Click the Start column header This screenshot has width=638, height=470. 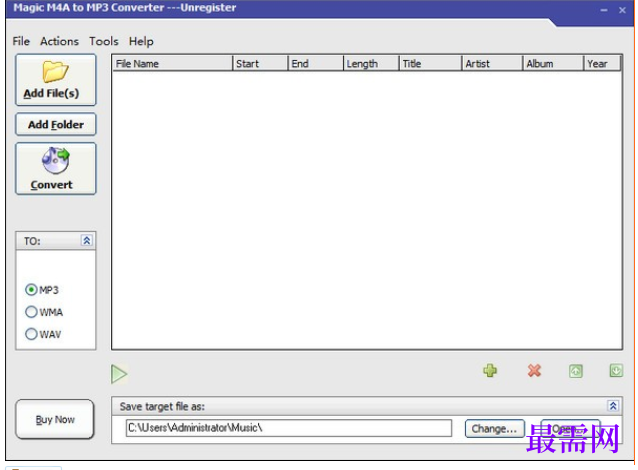pos(260,63)
